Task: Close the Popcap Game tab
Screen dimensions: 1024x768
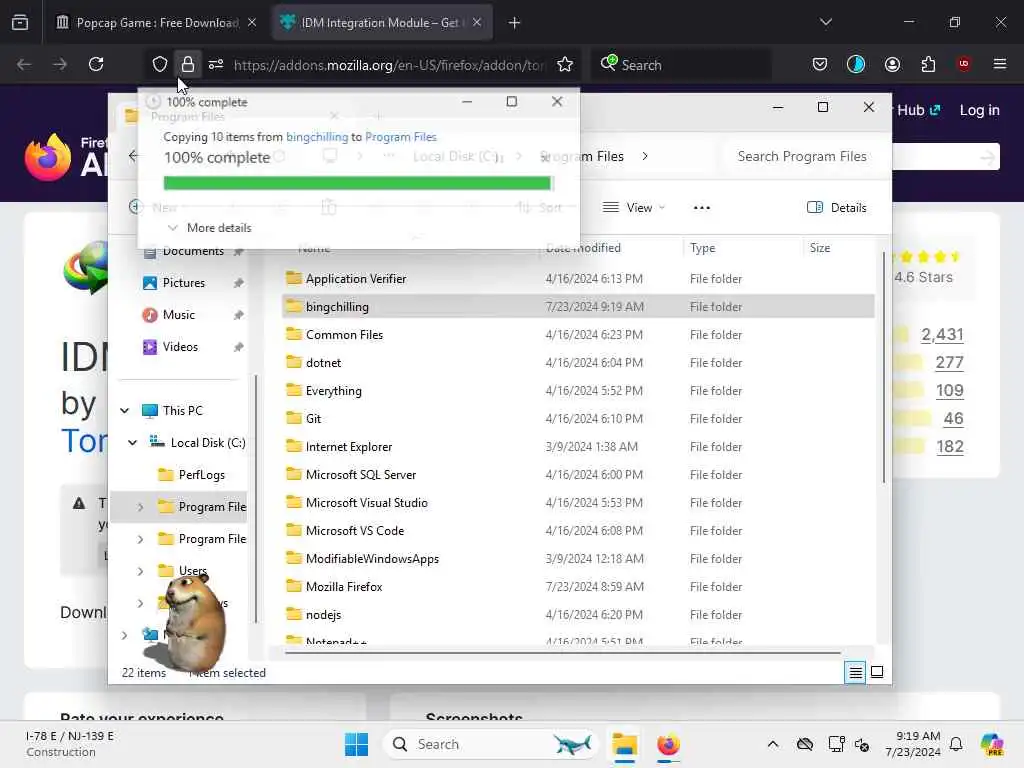Action: pos(252,23)
